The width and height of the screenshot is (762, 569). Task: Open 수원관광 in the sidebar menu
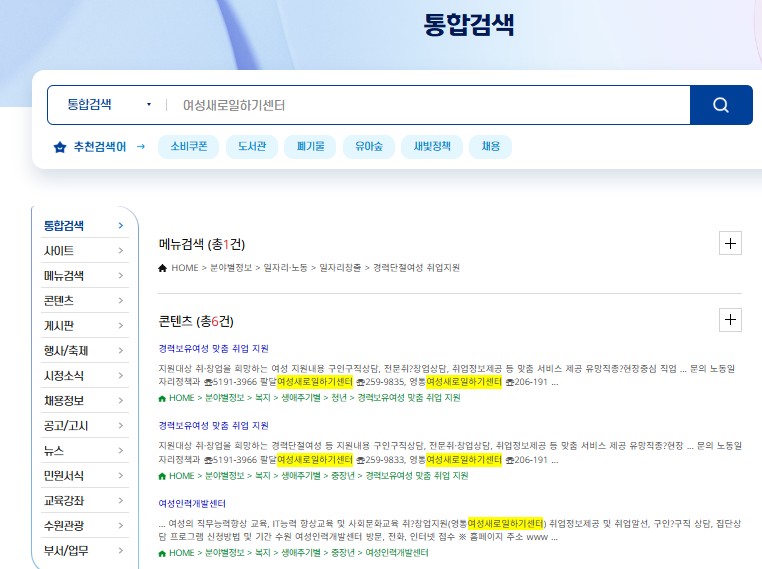click(85, 525)
